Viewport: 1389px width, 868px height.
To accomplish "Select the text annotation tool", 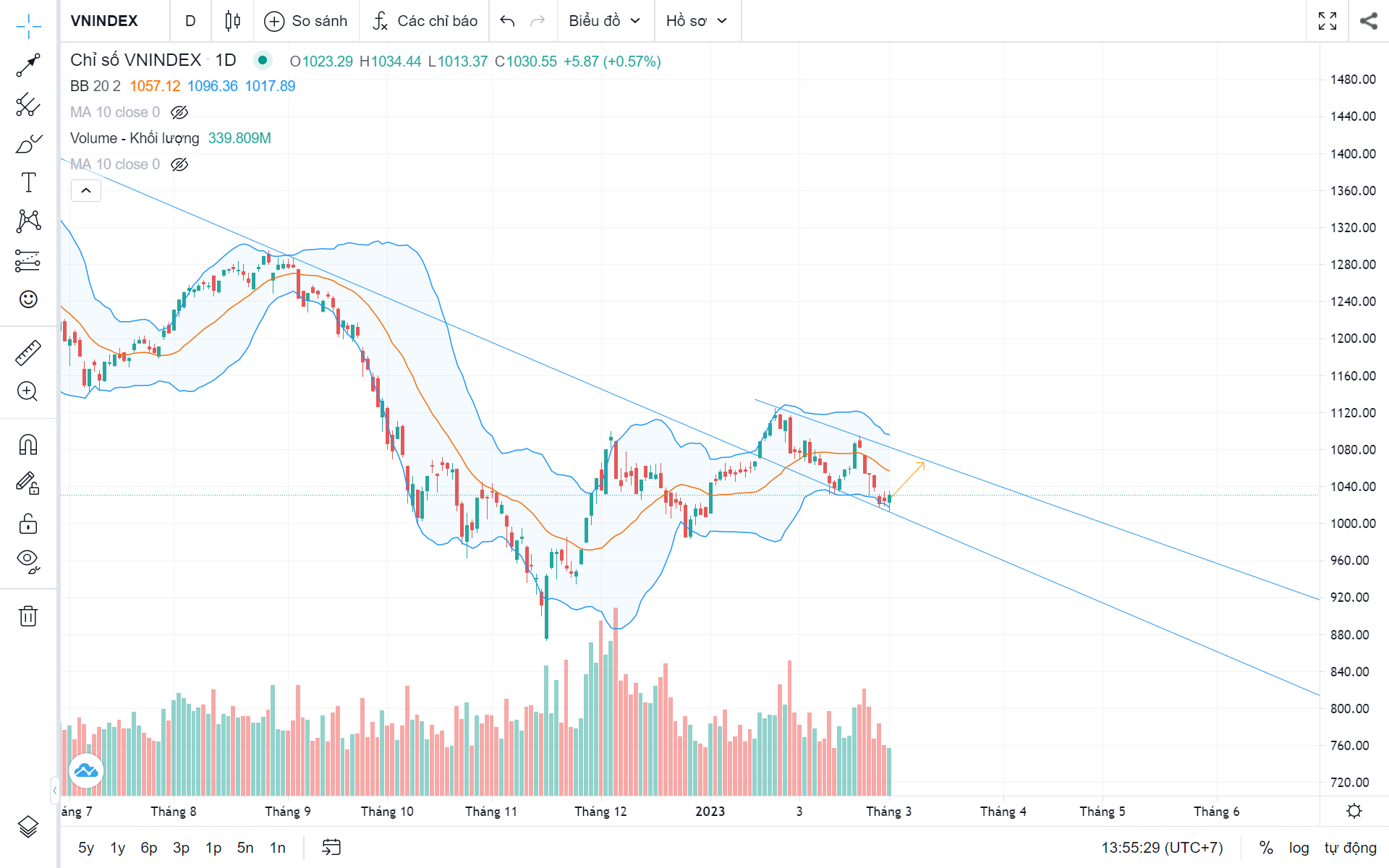I will click(x=28, y=182).
